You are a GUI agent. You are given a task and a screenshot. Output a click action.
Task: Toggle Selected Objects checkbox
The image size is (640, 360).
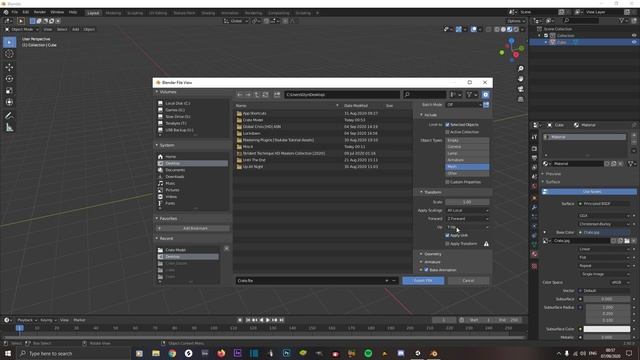pos(447,125)
